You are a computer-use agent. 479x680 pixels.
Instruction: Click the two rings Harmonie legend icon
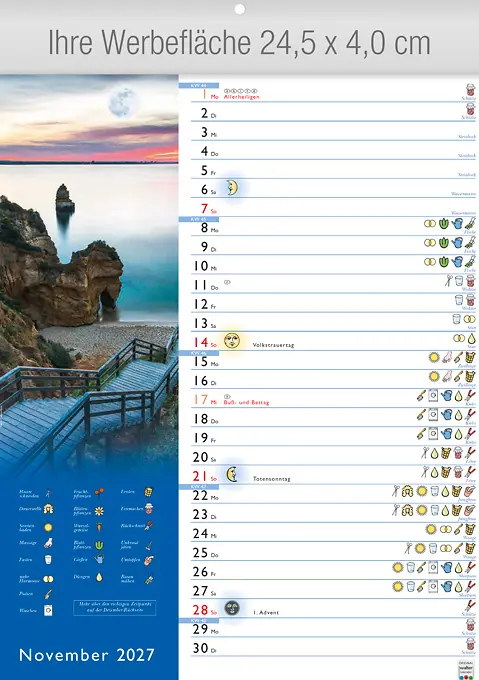48,579
